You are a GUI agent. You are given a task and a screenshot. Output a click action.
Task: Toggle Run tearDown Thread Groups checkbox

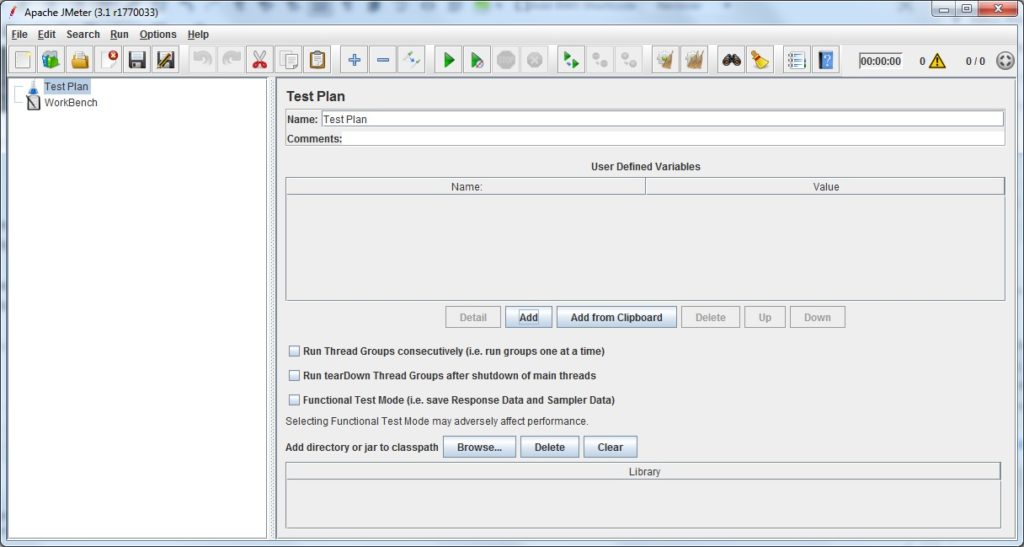click(x=295, y=376)
